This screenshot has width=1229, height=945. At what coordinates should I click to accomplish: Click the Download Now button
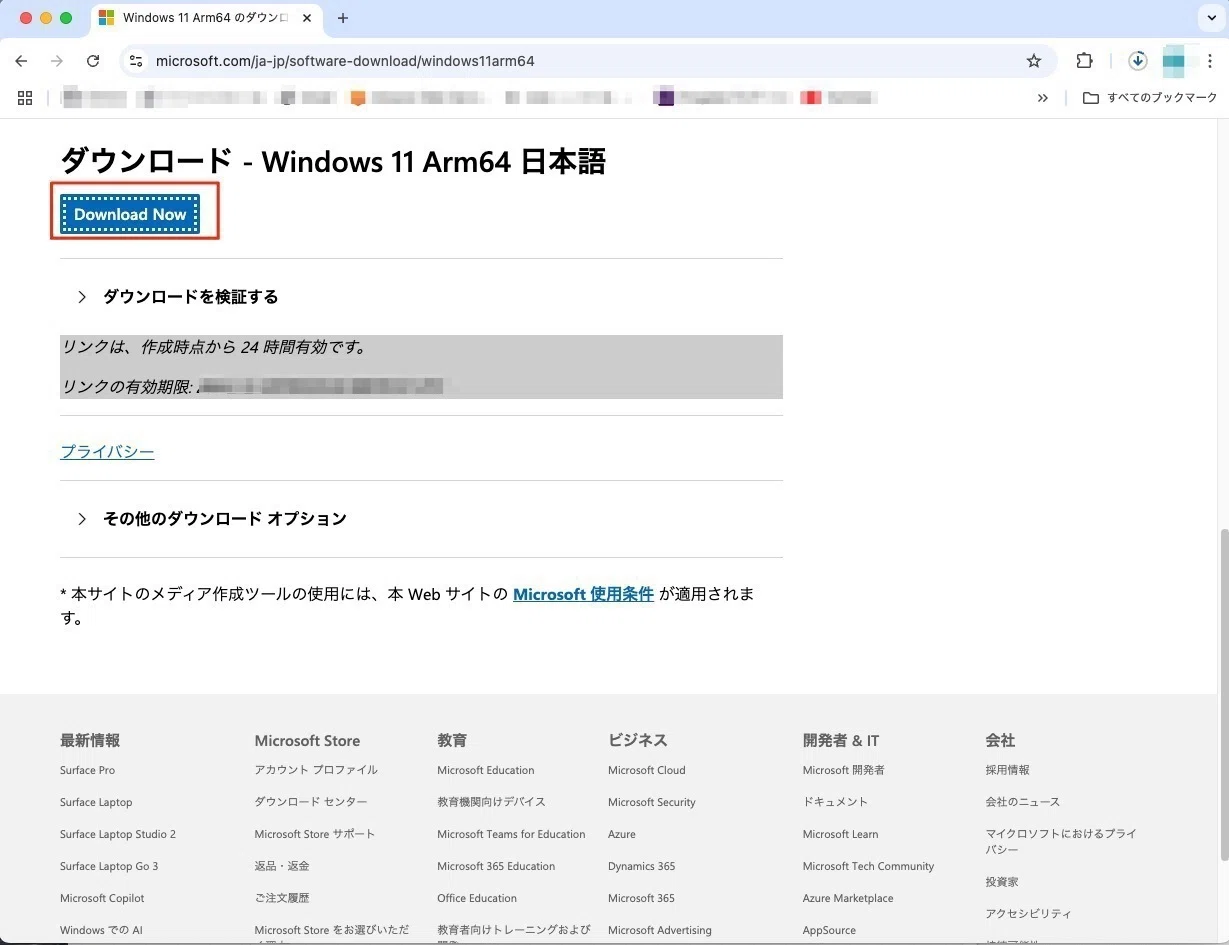(130, 214)
